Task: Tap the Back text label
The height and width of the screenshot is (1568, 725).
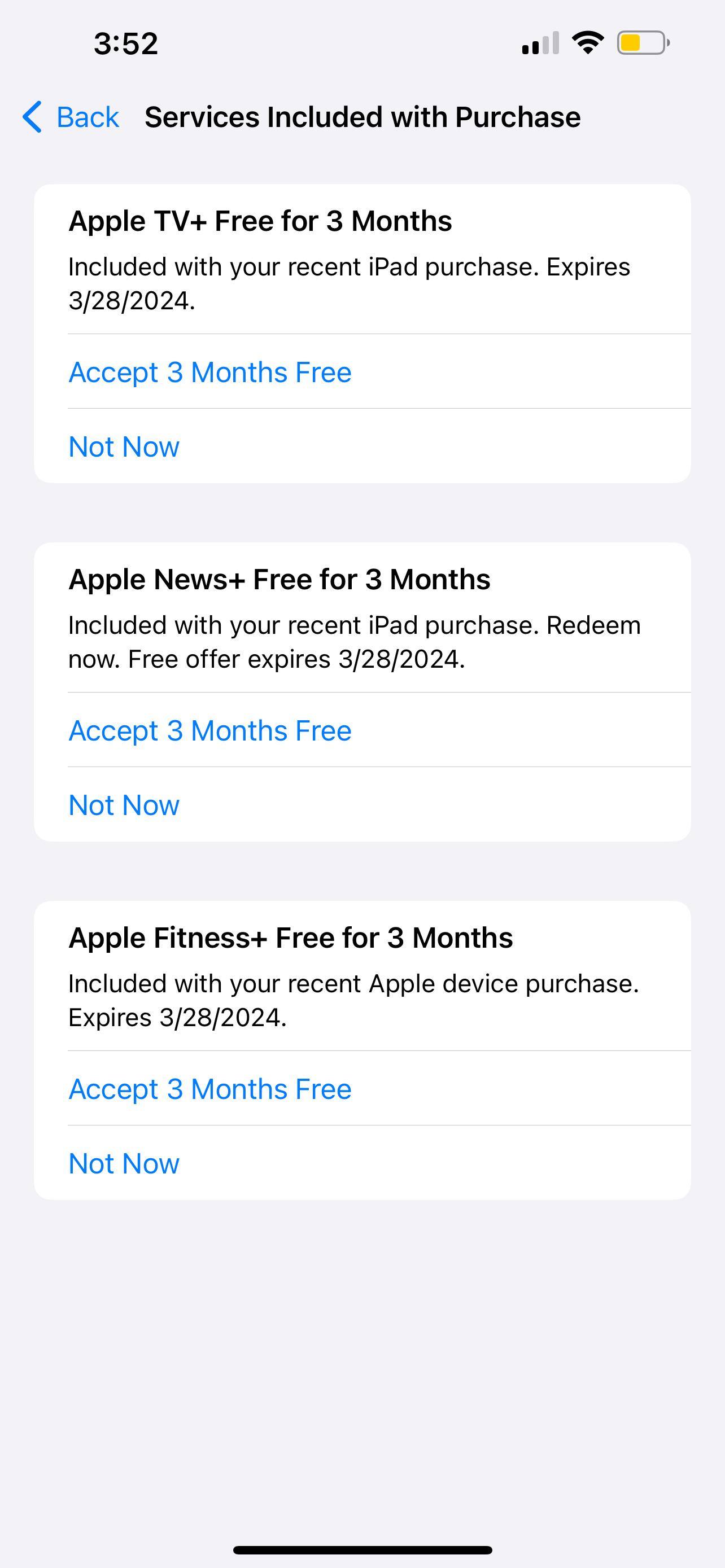Action: (88, 117)
